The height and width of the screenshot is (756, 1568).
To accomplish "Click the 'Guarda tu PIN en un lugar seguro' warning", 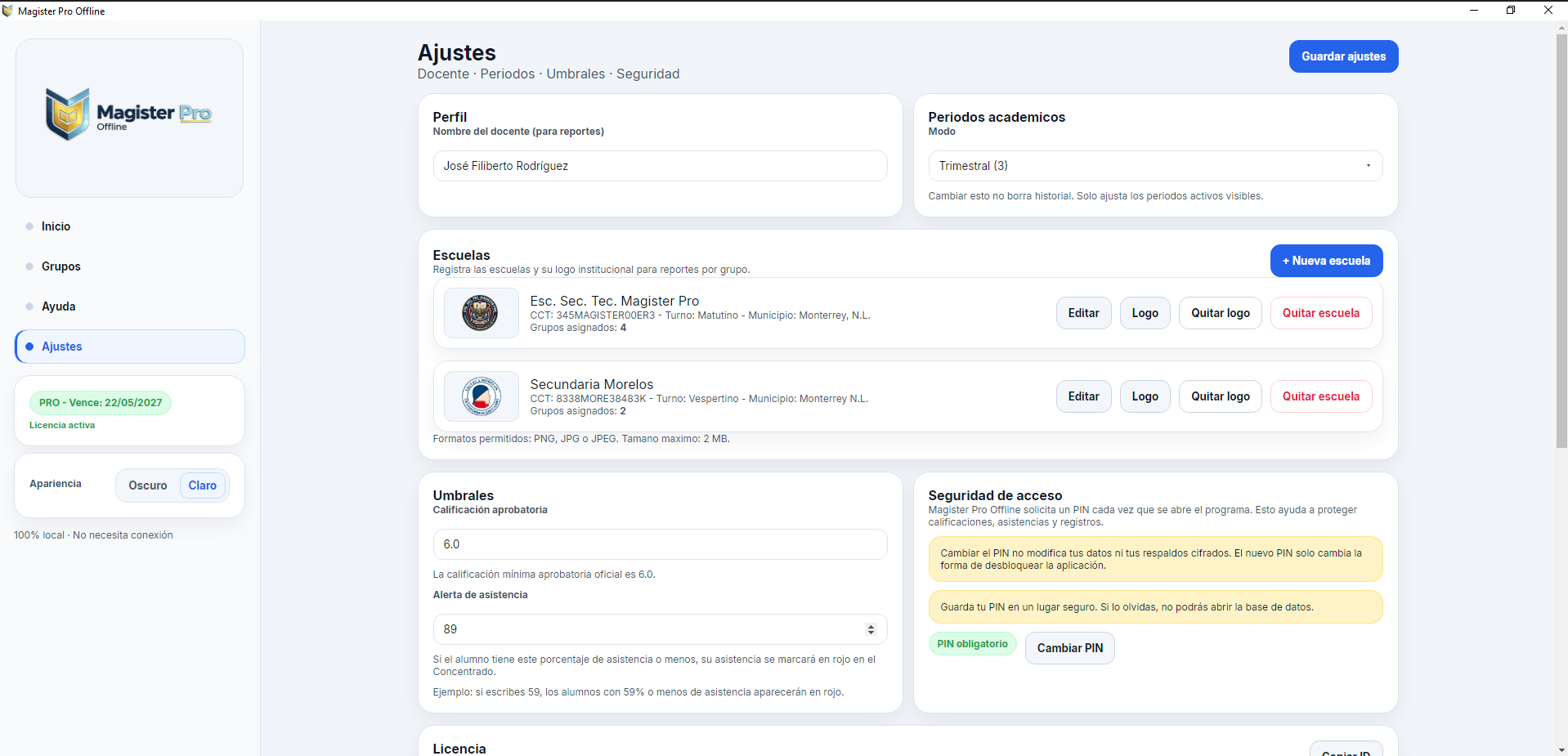I will (1155, 607).
